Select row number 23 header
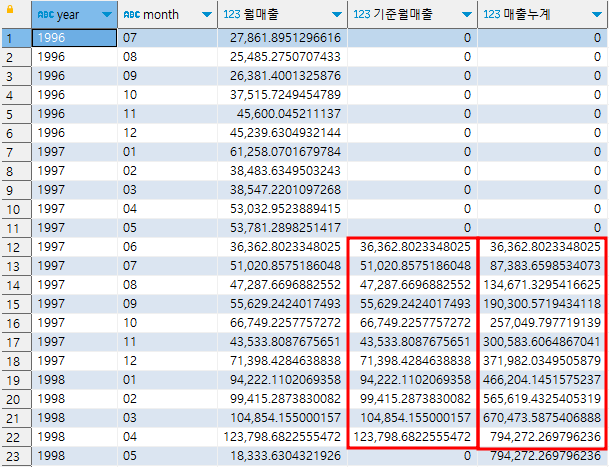The width and height of the screenshot is (609, 467). [x=16, y=456]
